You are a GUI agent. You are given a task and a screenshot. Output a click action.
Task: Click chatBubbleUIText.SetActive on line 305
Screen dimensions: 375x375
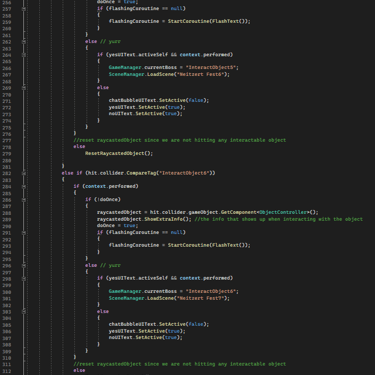pyautogui.click(x=147, y=324)
